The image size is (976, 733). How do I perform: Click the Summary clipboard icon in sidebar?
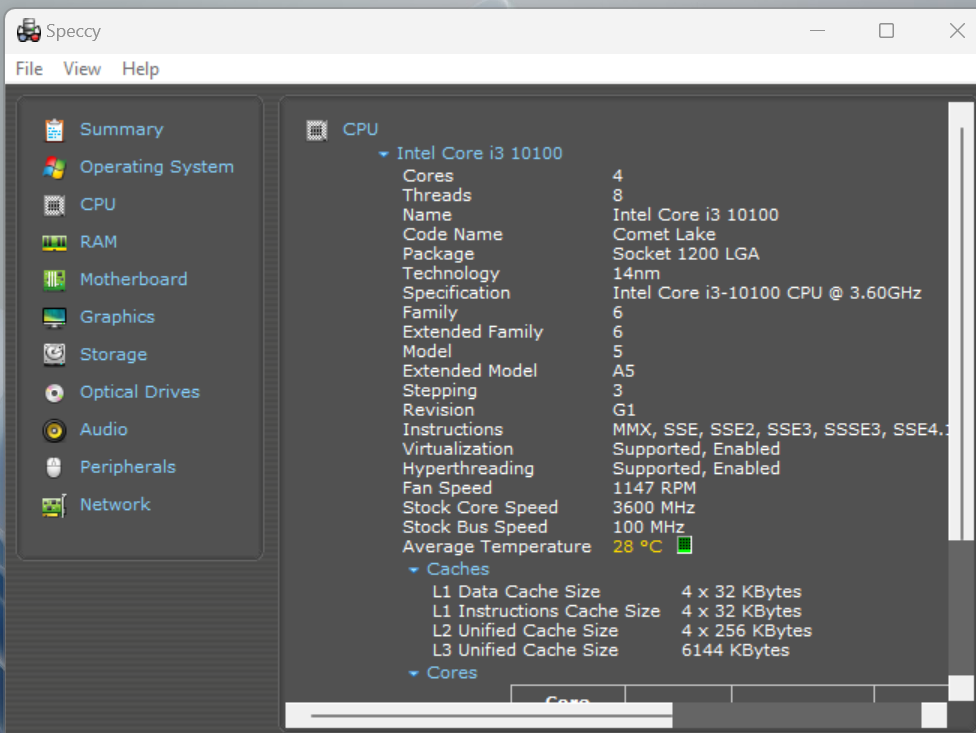(54, 130)
